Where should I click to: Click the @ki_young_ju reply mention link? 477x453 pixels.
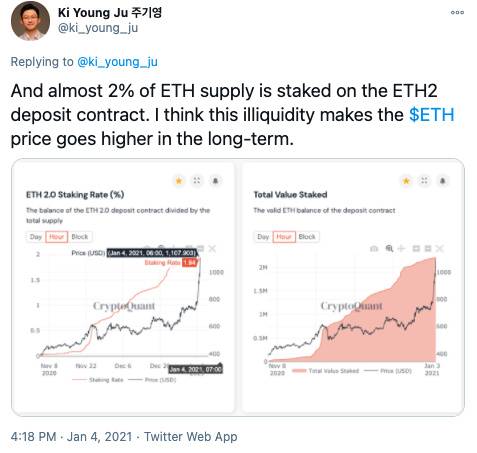[117, 62]
